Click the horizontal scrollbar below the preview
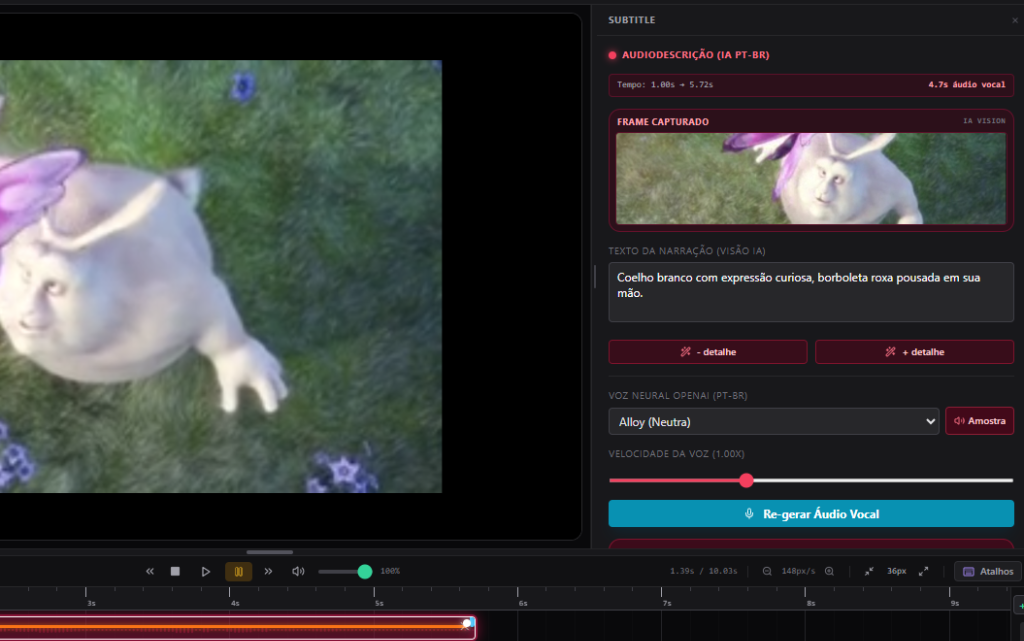Viewport: 1024px width, 641px height. tap(270, 552)
